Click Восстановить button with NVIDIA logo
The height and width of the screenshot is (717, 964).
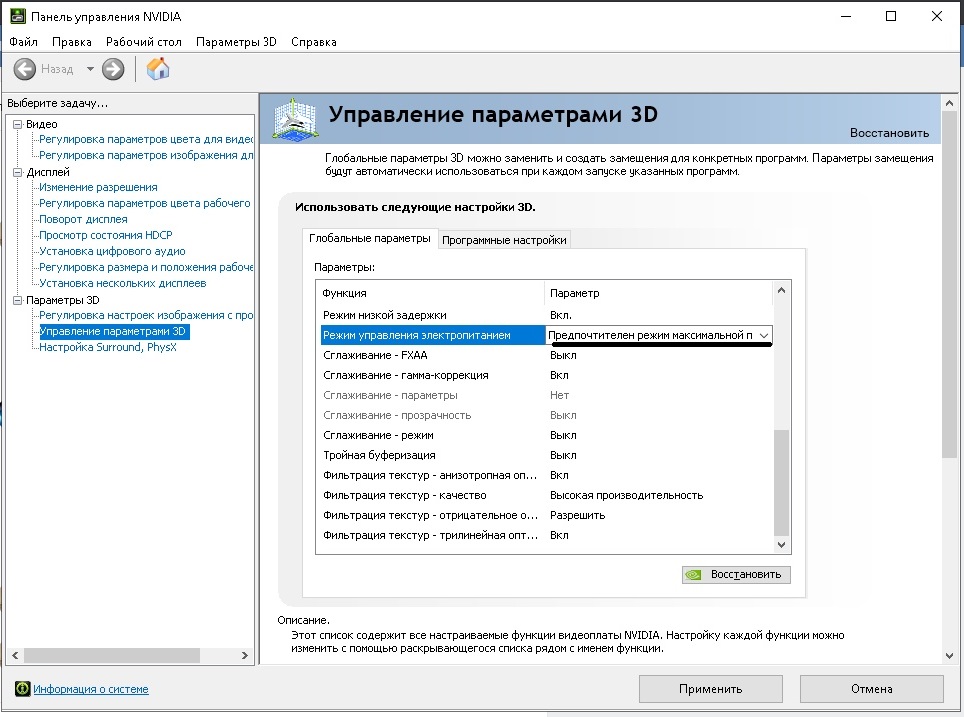tap(736, 574)
